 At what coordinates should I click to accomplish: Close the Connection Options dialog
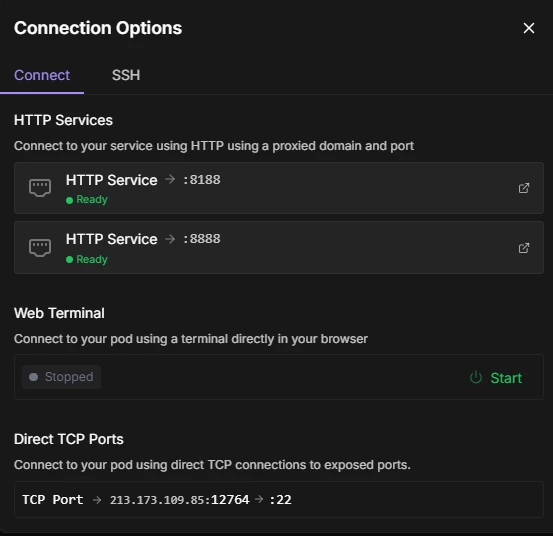pyautogui.click(x=529, y=28)
